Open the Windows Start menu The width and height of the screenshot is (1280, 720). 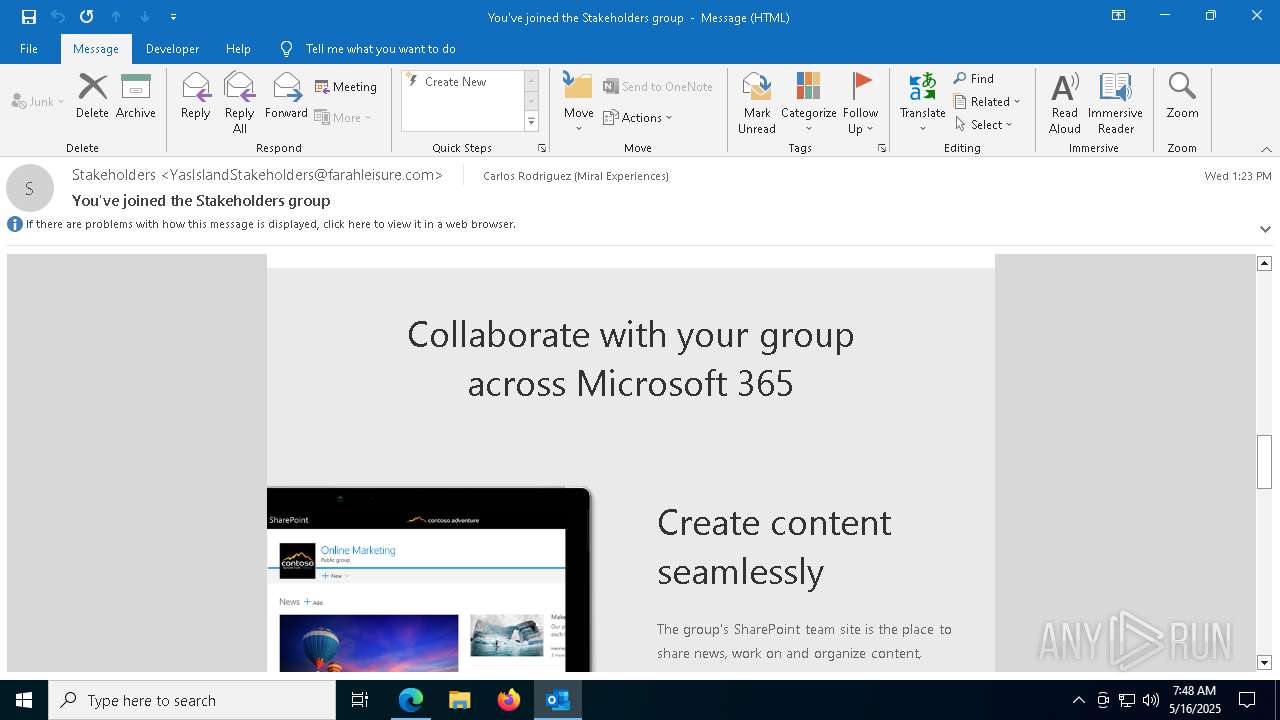point(24,700)
